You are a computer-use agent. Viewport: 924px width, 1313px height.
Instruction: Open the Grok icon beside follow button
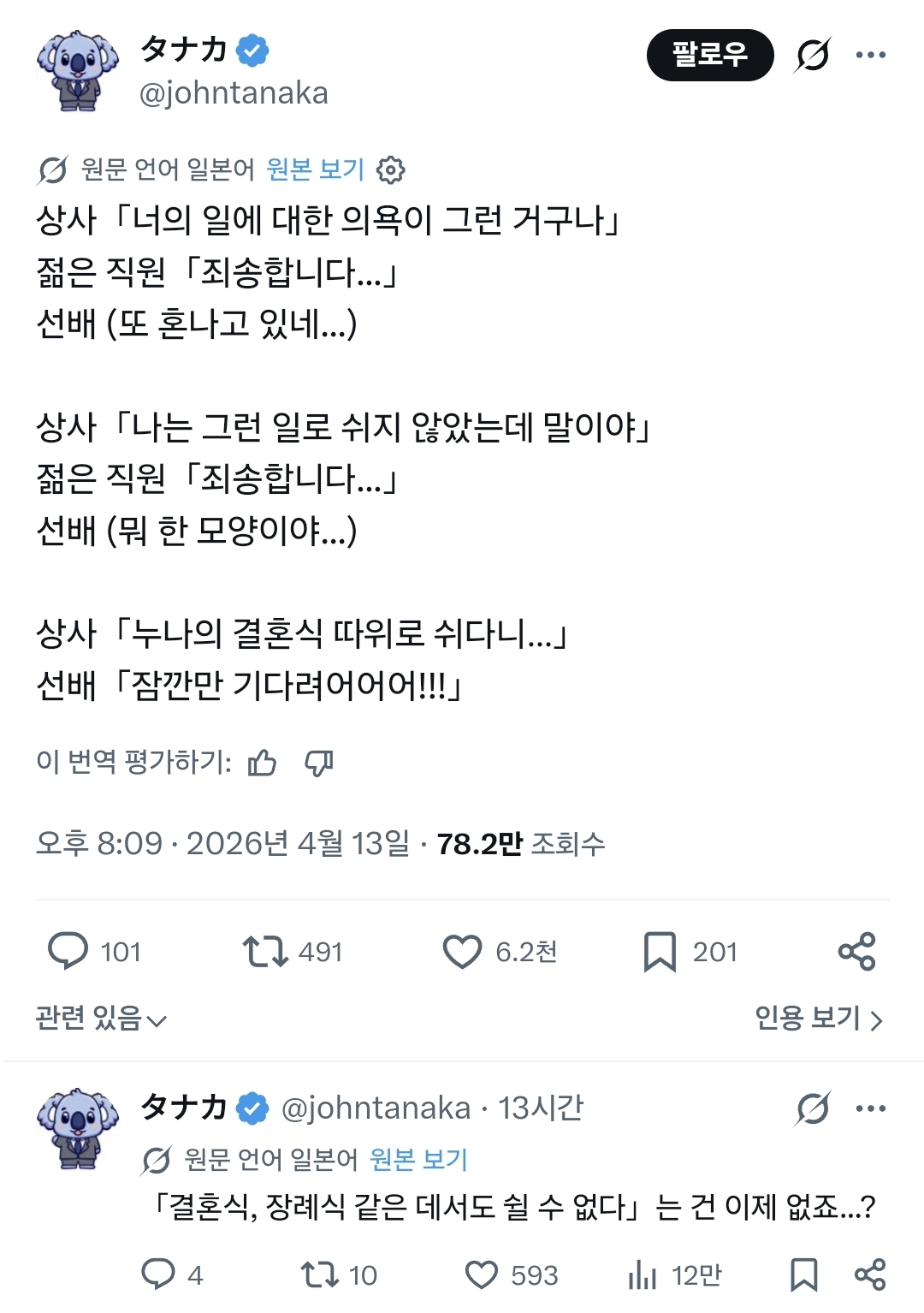point(812,56)
